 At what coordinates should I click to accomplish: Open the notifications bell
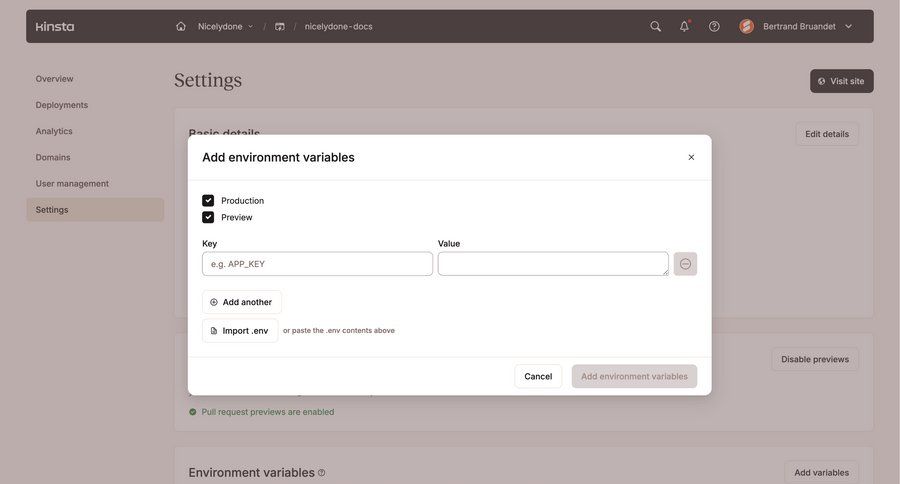click(x=684, y=26)
